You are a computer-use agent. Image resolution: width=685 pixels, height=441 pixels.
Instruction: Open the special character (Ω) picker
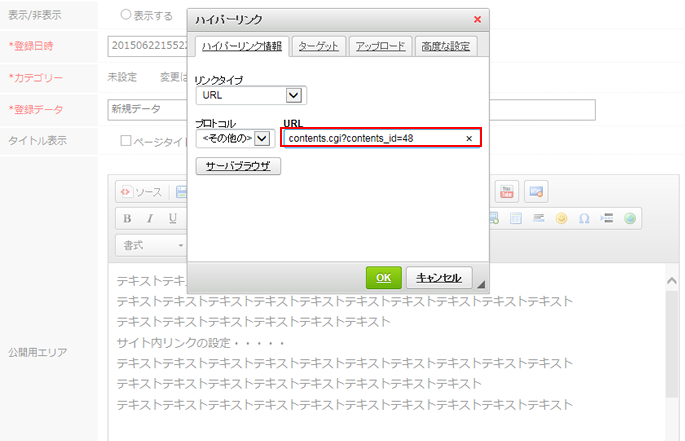584,218
